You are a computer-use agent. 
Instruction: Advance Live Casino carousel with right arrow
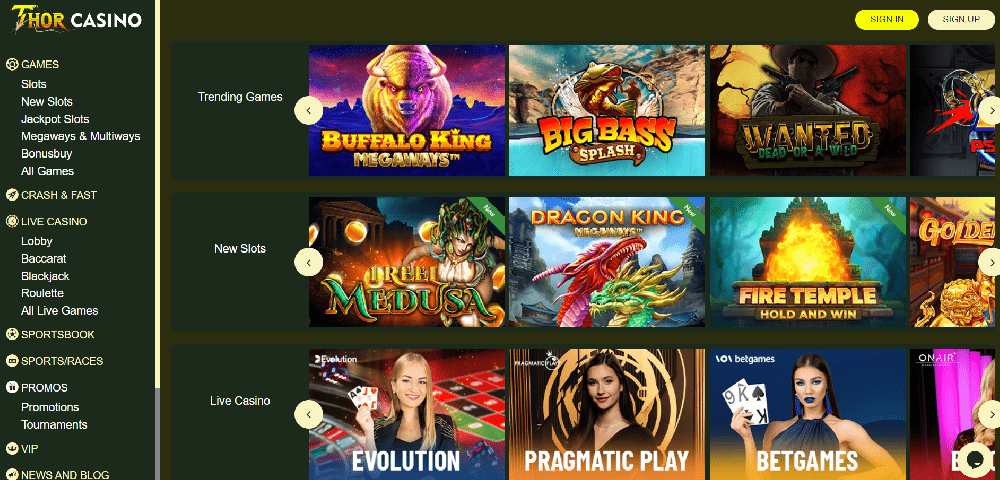(990, 414)
